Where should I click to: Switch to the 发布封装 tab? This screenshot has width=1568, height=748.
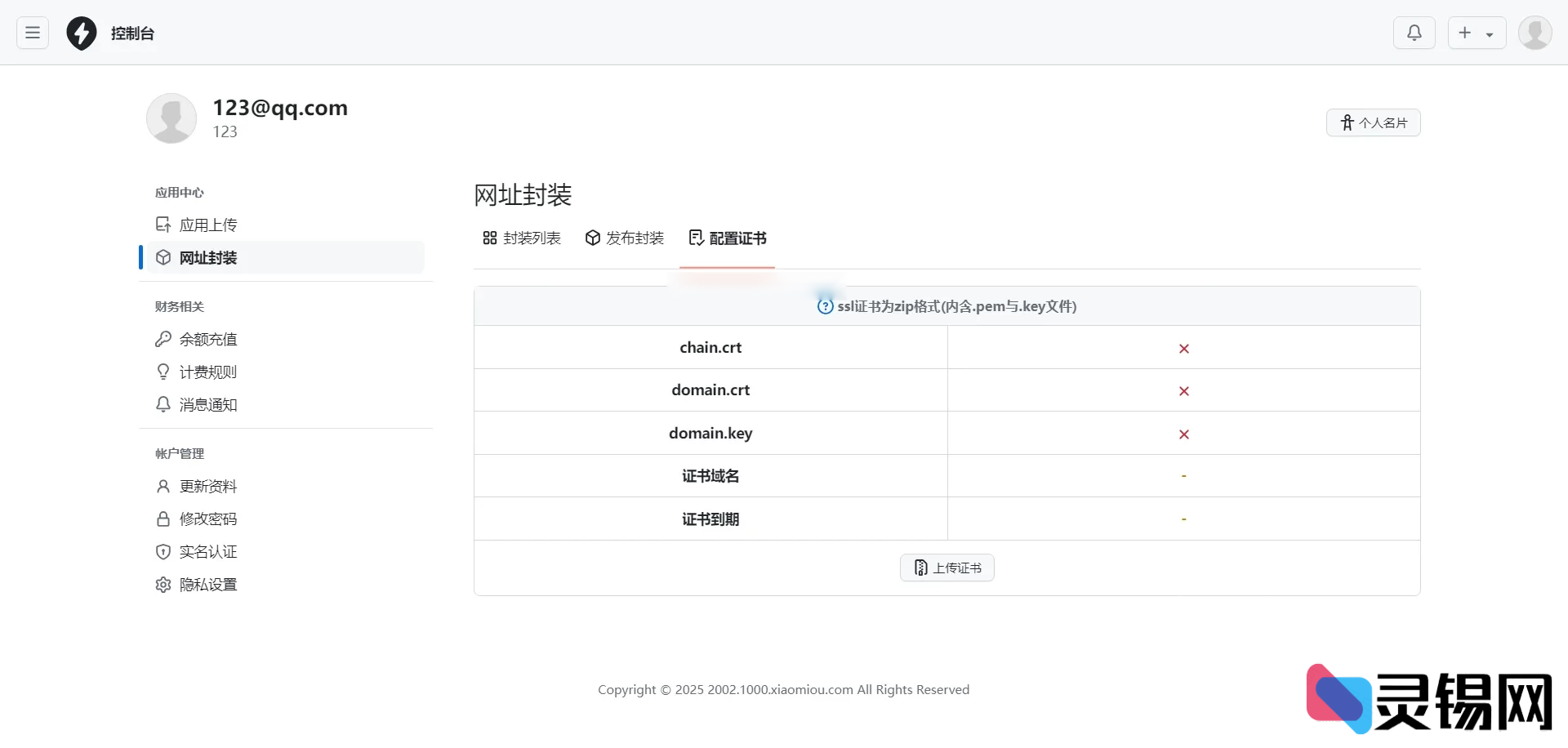[x=624, y=238]
